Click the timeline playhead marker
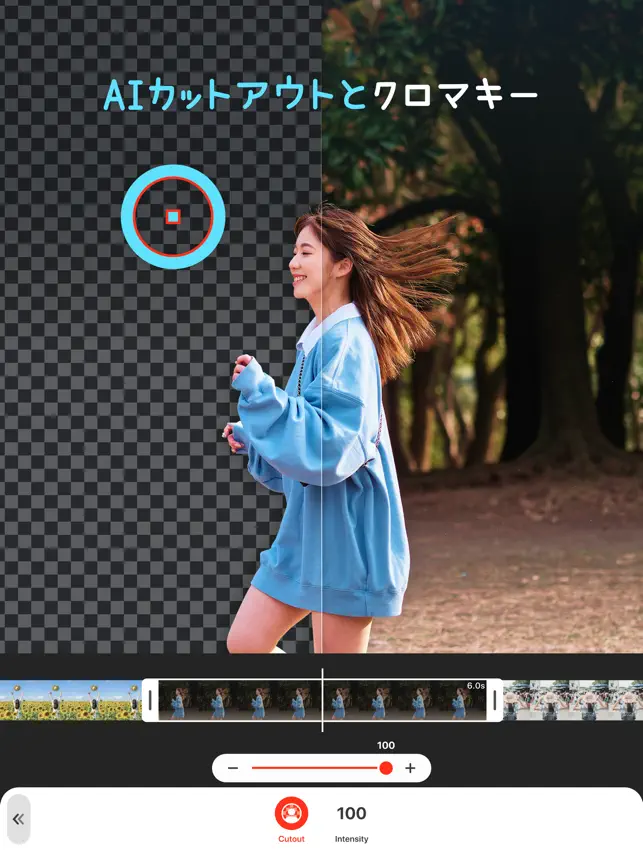Screen dimensions: 643x858 [322, 700]
